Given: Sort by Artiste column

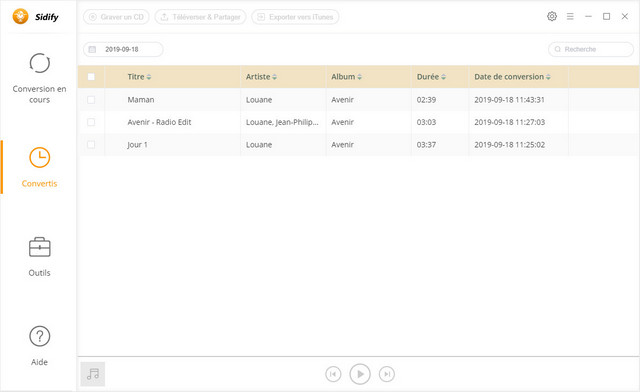Looking at the screenshot, I should [x=261, y=77].
